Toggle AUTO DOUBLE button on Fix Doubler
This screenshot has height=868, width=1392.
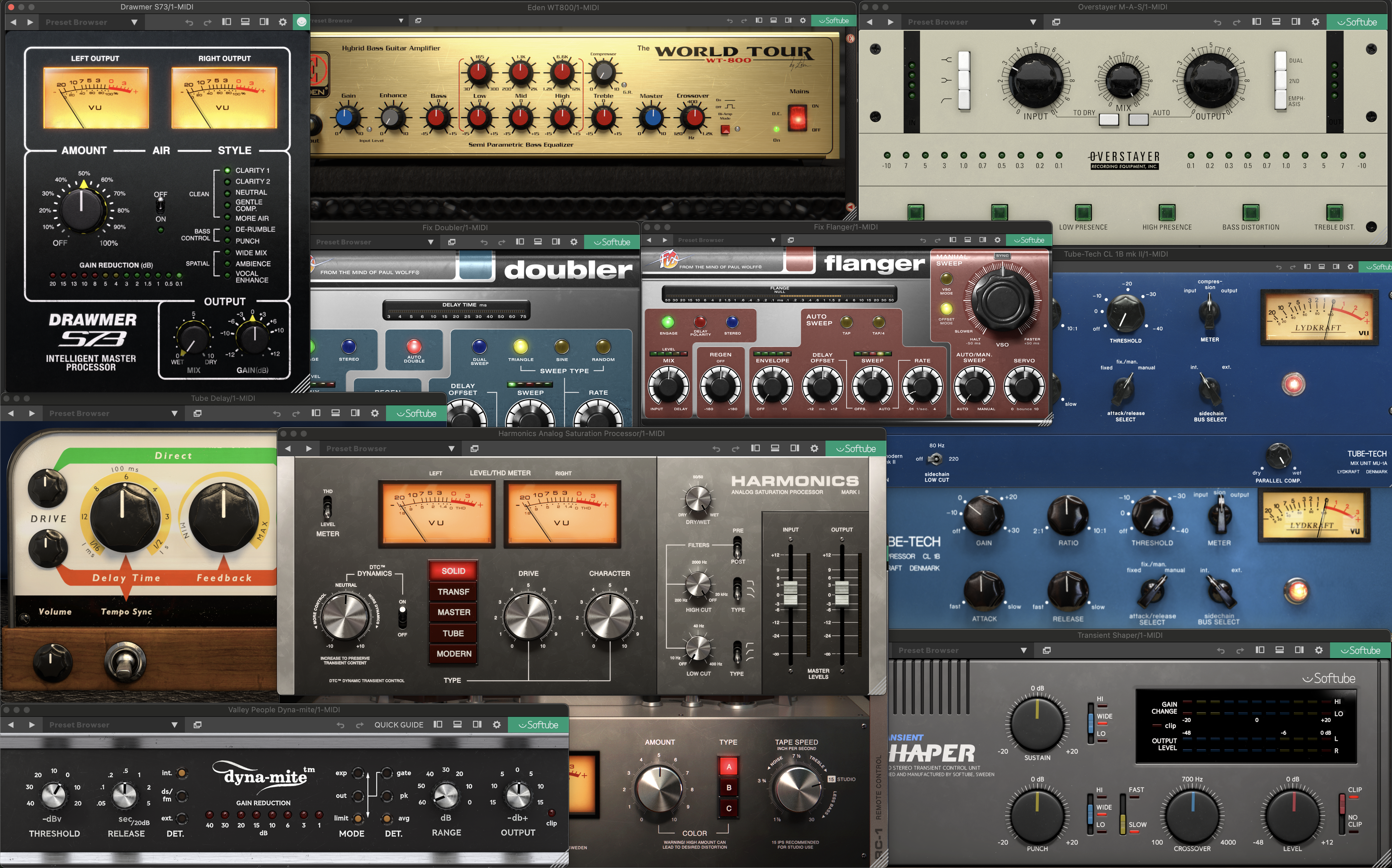[414, 346]
